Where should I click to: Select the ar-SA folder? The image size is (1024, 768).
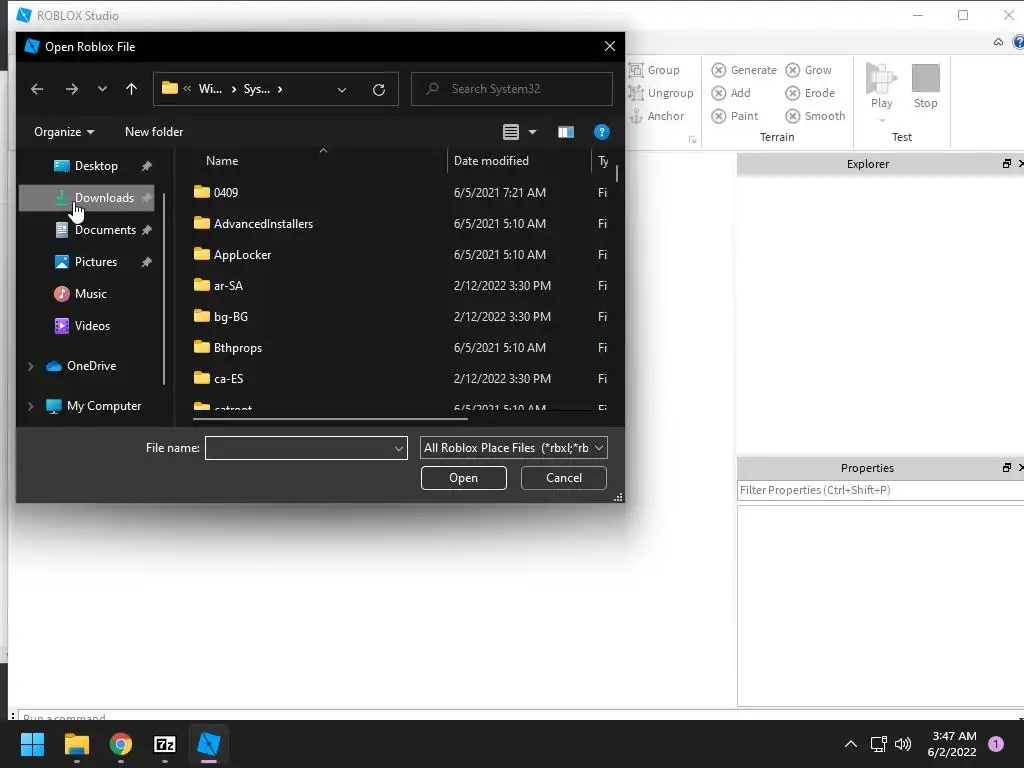point(229,286)
